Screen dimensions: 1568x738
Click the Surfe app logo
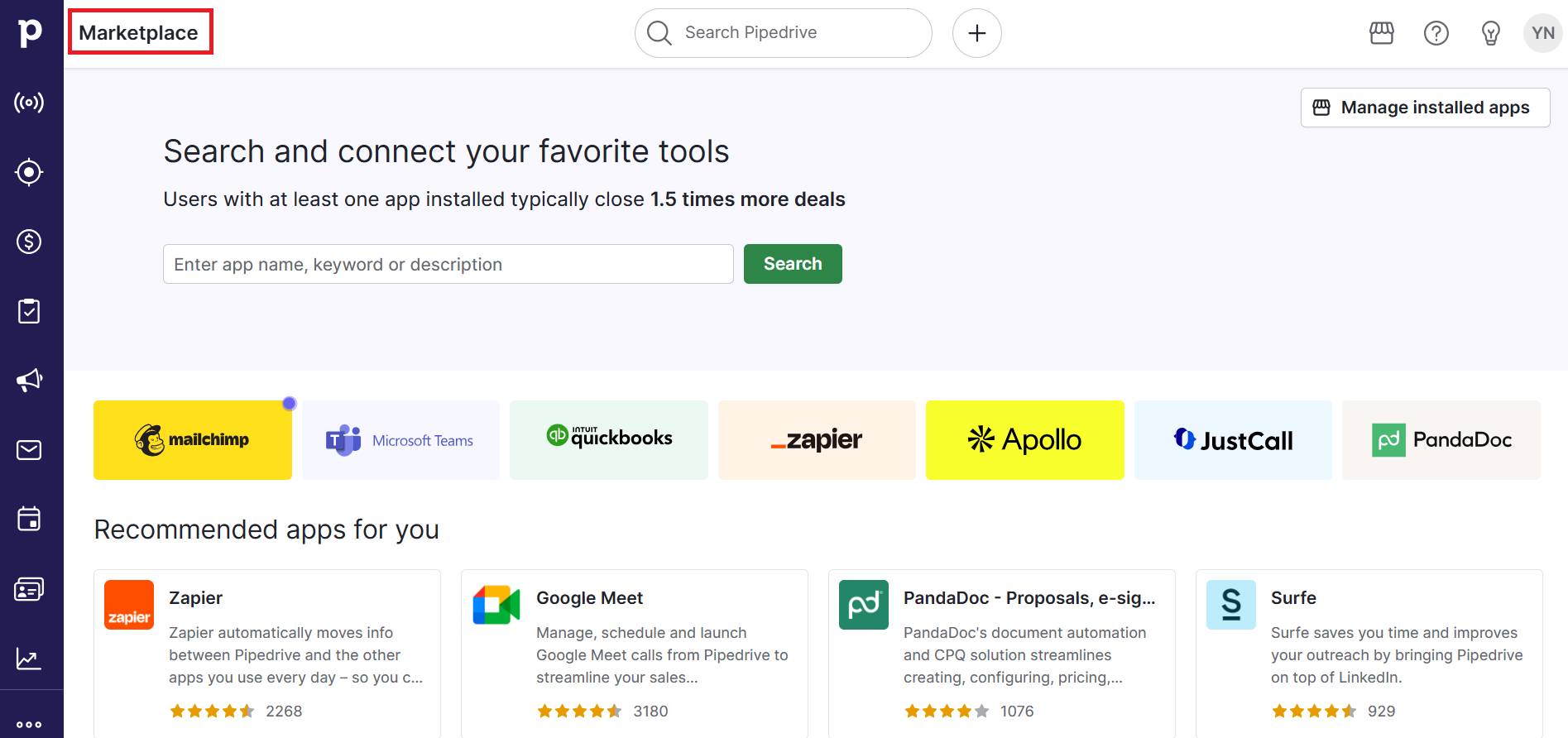coord(1231,605)
